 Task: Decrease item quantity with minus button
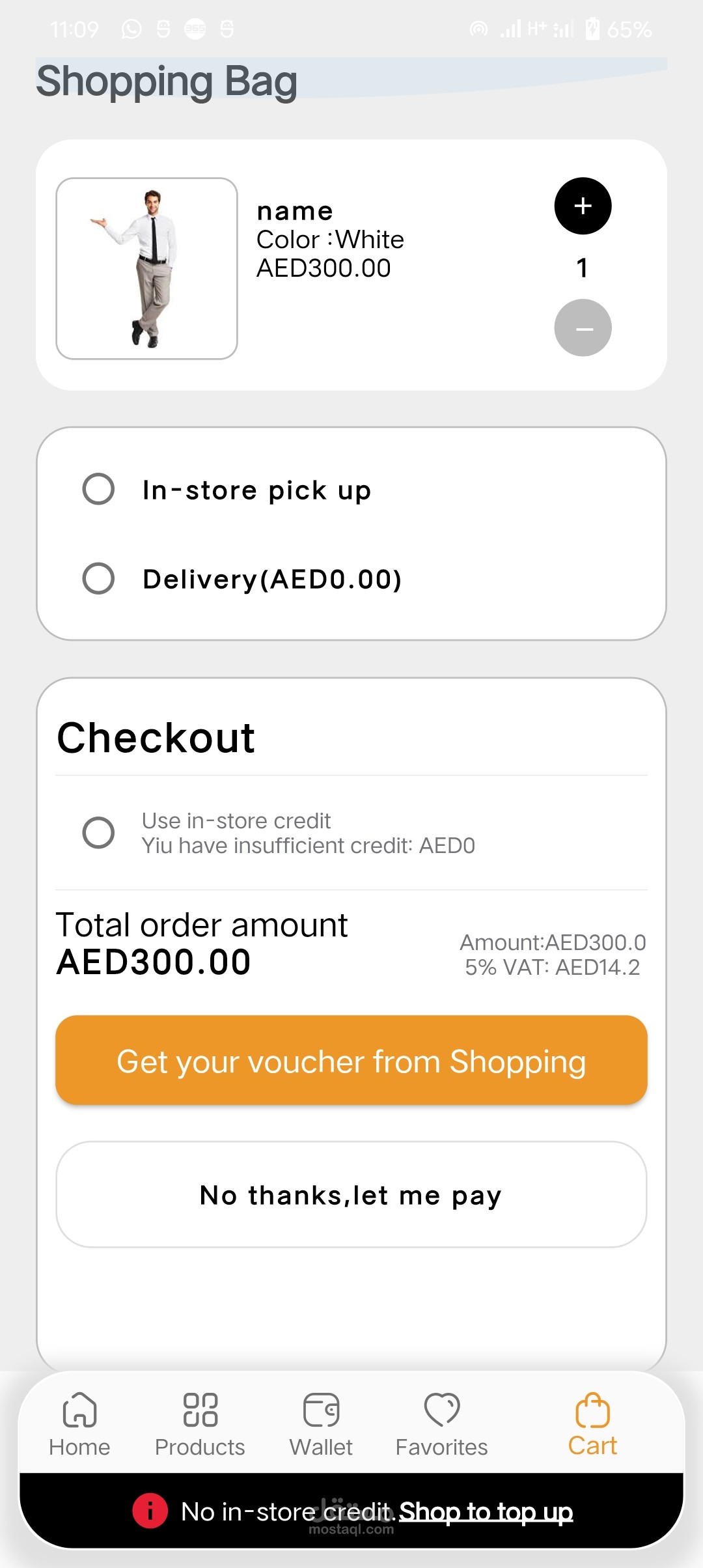(583, 328)
